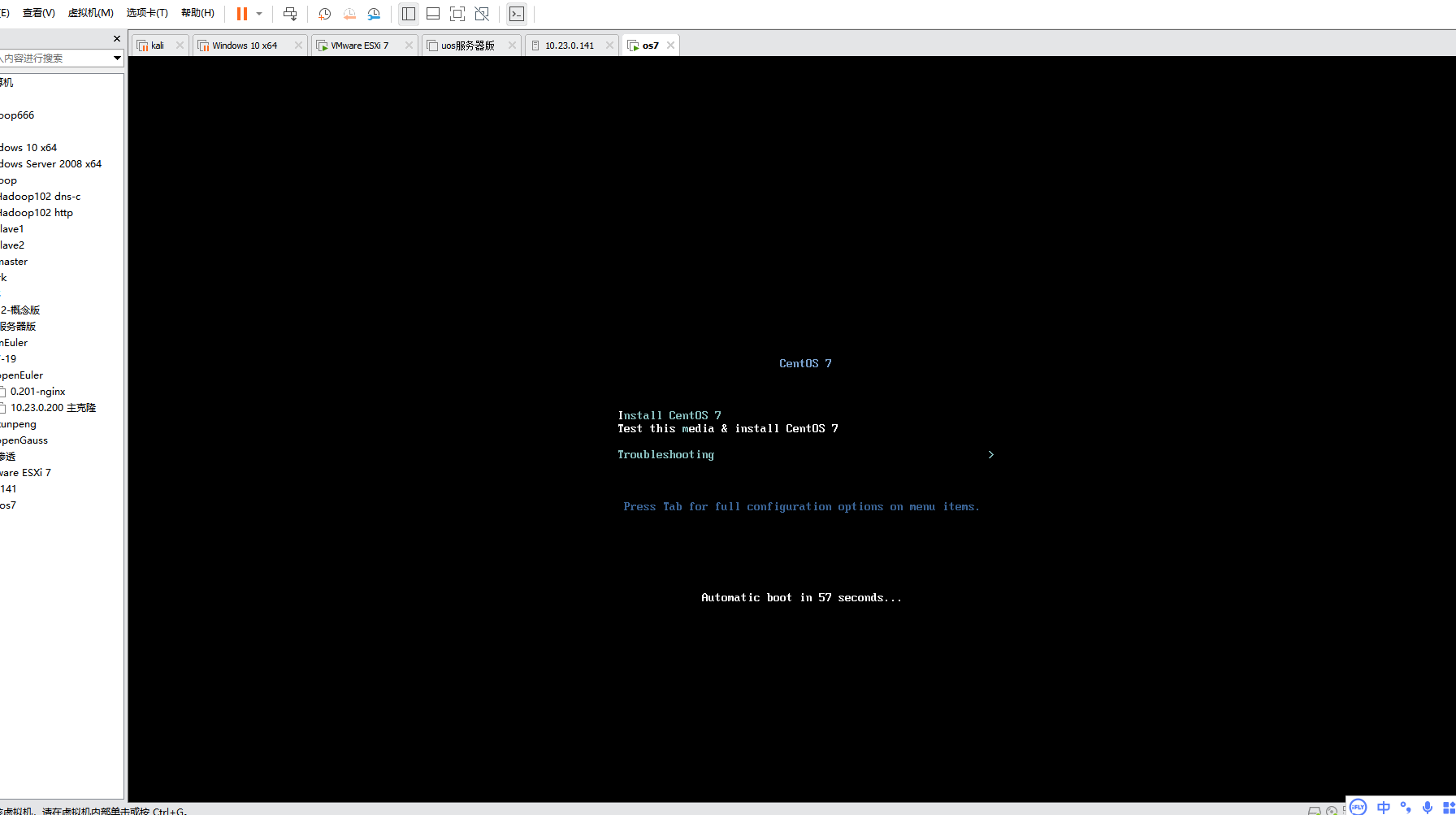Image resolution: width=1456 pixels, height=815 pixels.
Task: Open the iFLY toolbox grid icon
Action: click(1449, 807)
